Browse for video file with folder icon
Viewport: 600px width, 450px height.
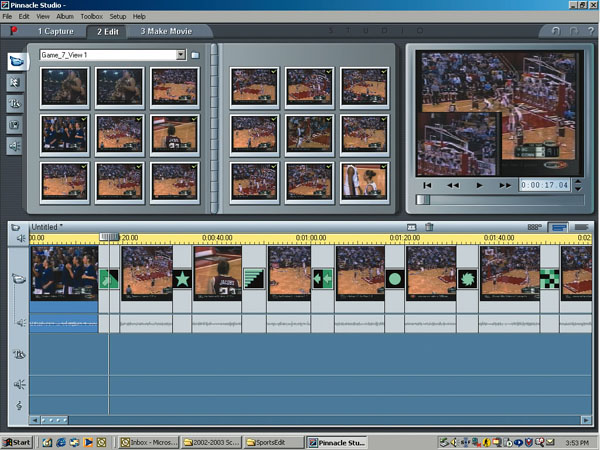pyautogui.click(x=196, y=54)
